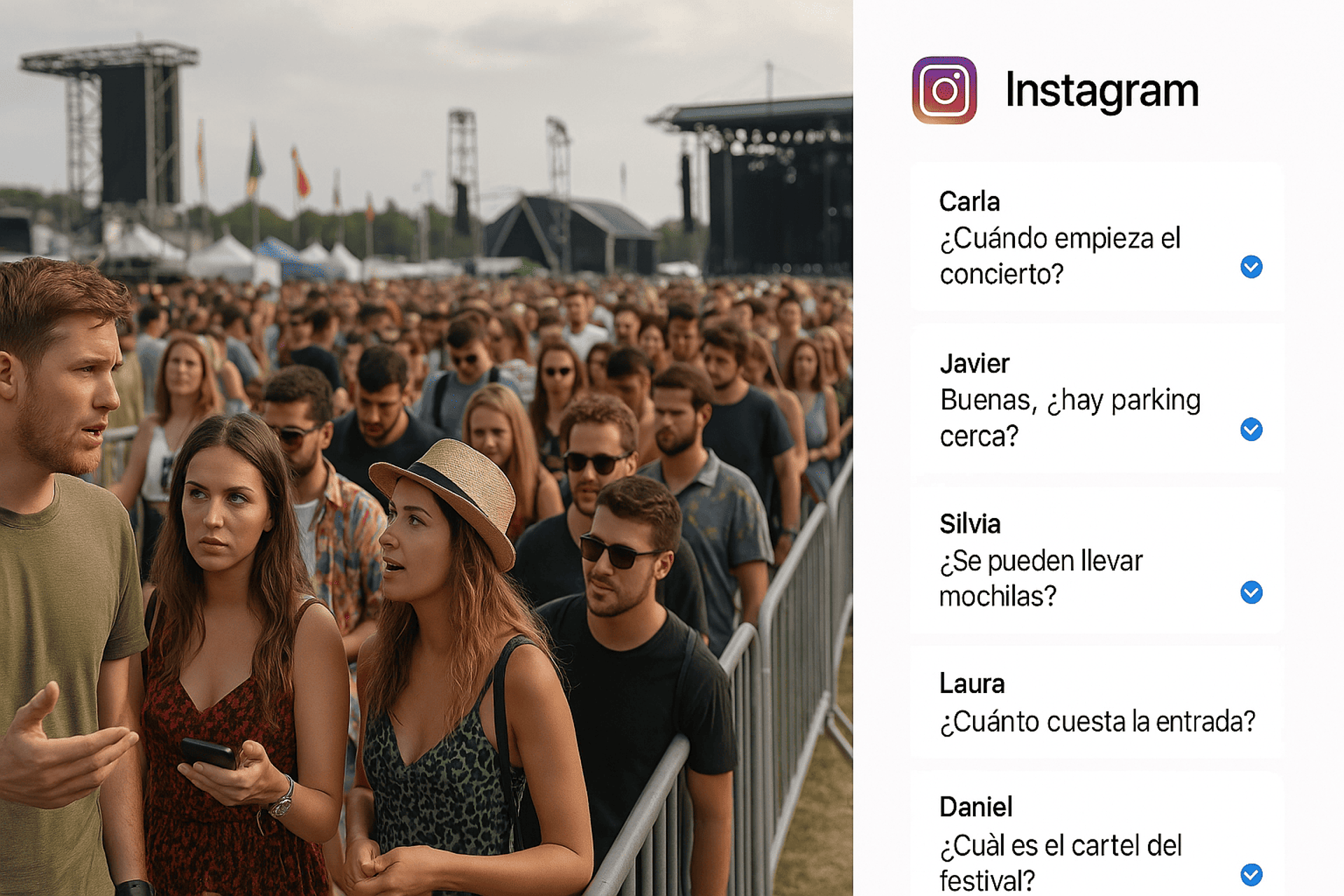Click the Instagram wordmark title
The image size is (1344, 896).
pyautogui.click(x=1102, y=92)
